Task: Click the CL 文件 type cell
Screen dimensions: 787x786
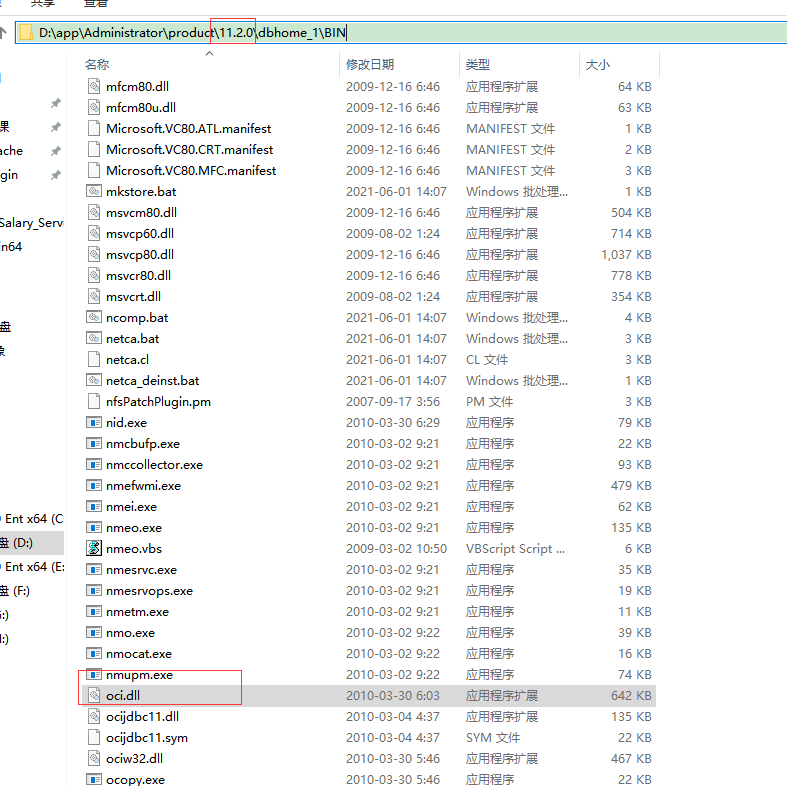Action: pyautogui.click(x=487, y=359)
